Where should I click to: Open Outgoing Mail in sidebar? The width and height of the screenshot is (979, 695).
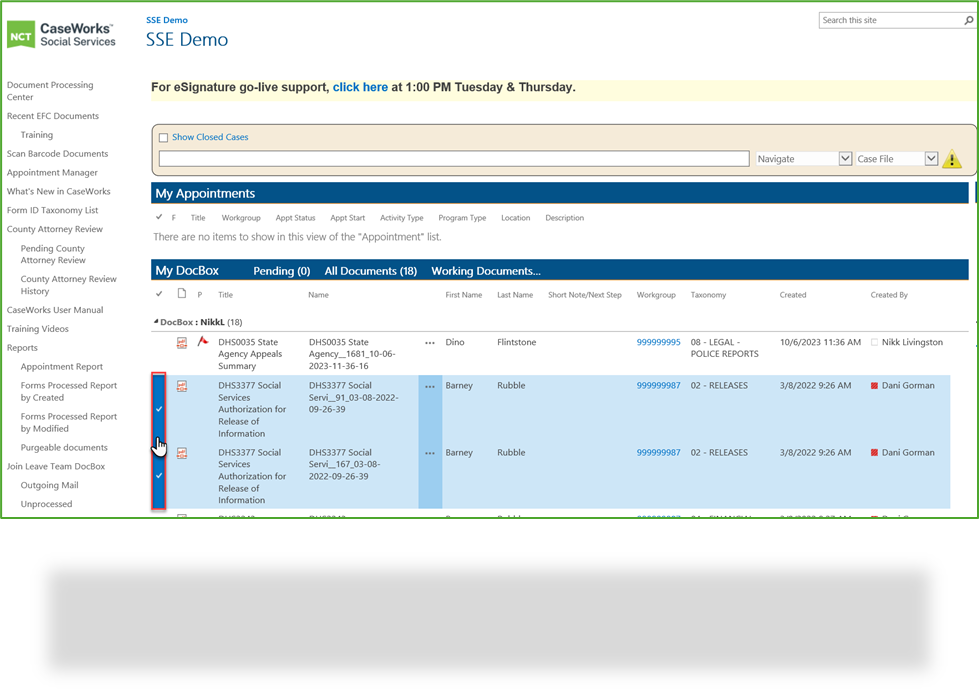(x=49, y=485)
